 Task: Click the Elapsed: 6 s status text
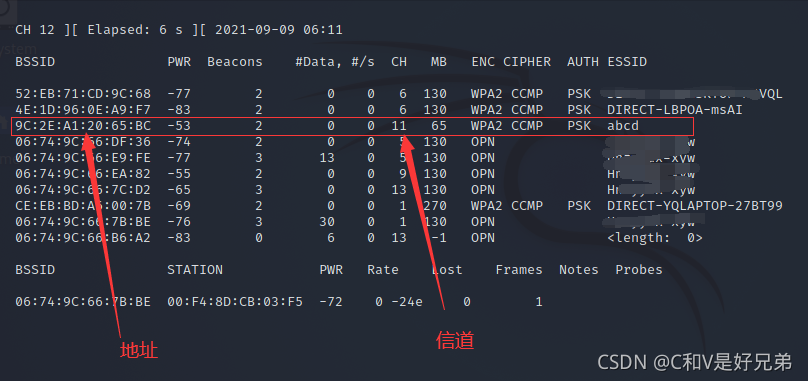tap(135, 29)
